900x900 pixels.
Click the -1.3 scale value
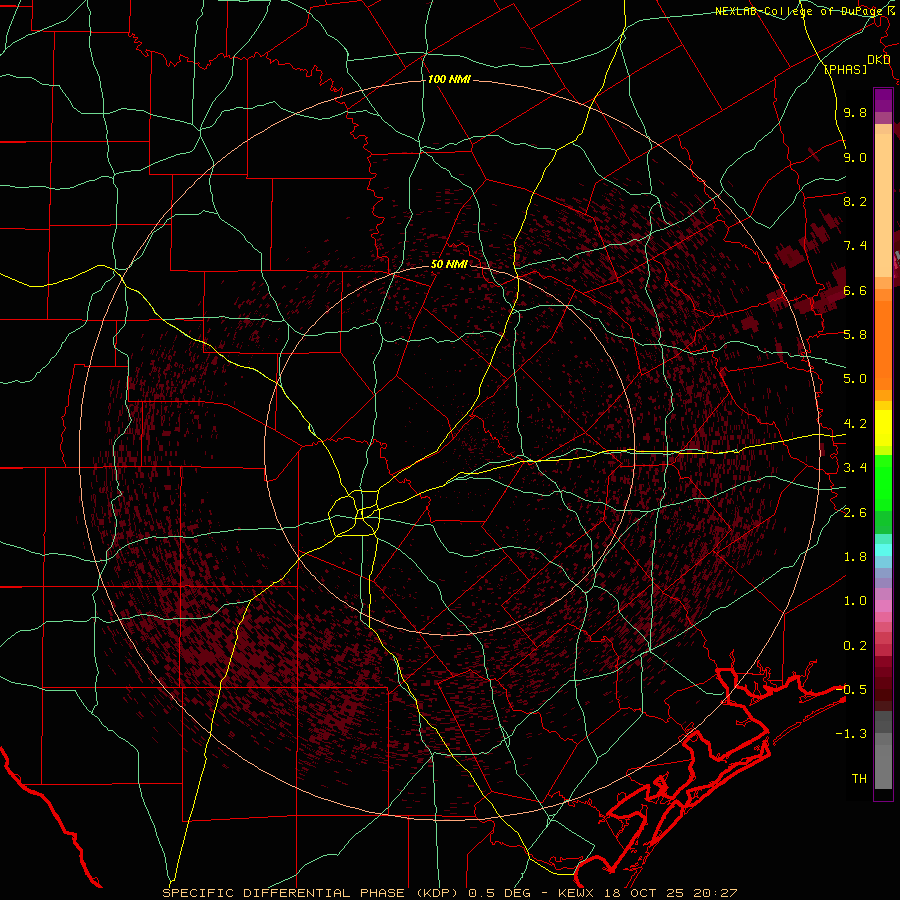pos(851,734)
